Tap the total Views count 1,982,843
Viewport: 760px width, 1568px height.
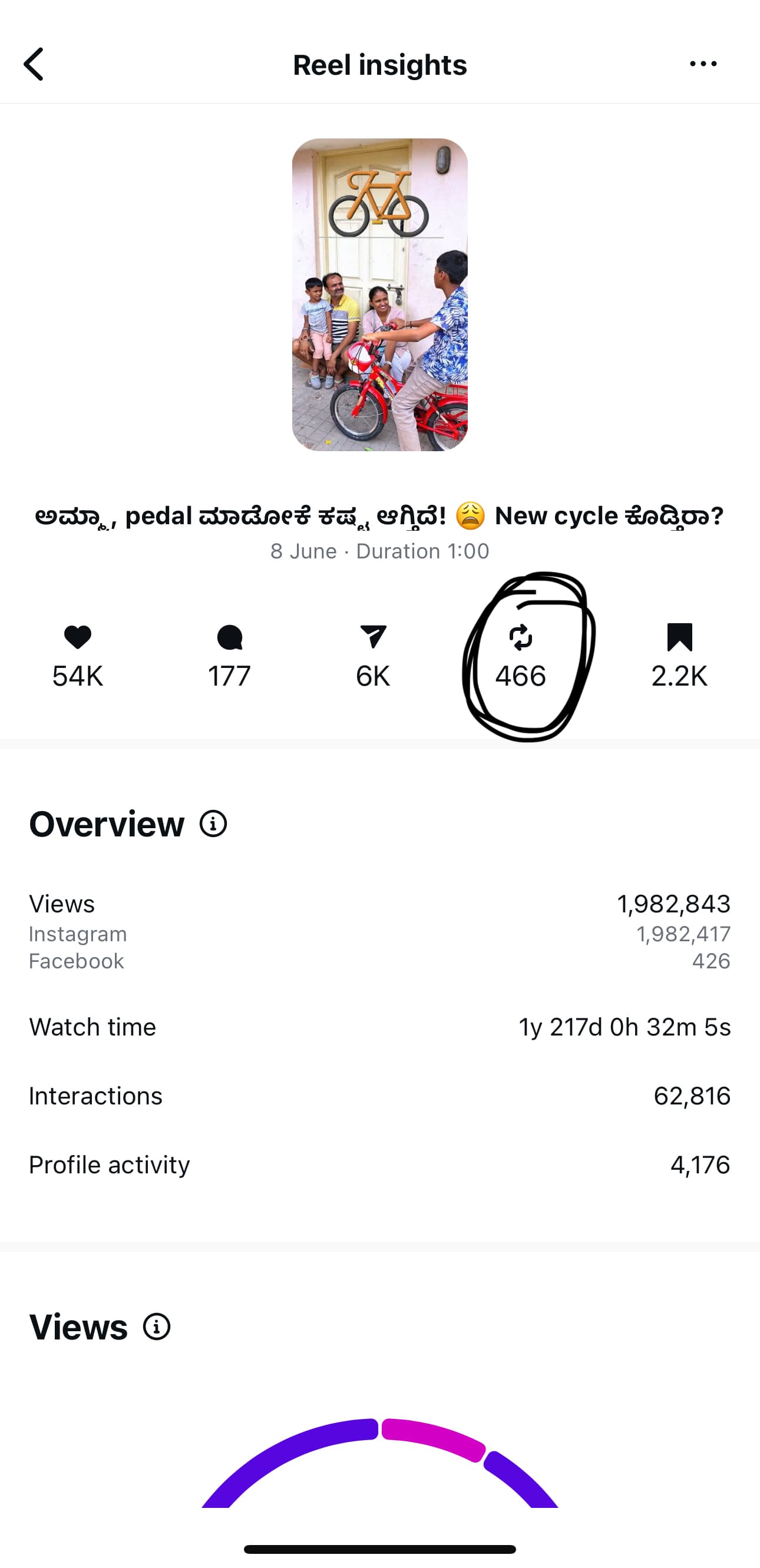click(673, 904)
